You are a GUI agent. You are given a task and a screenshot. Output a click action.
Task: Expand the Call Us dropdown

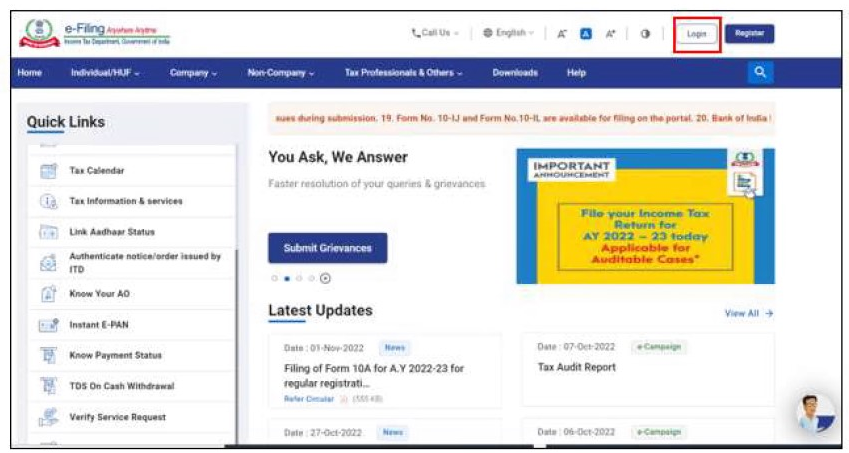(435, 33)
